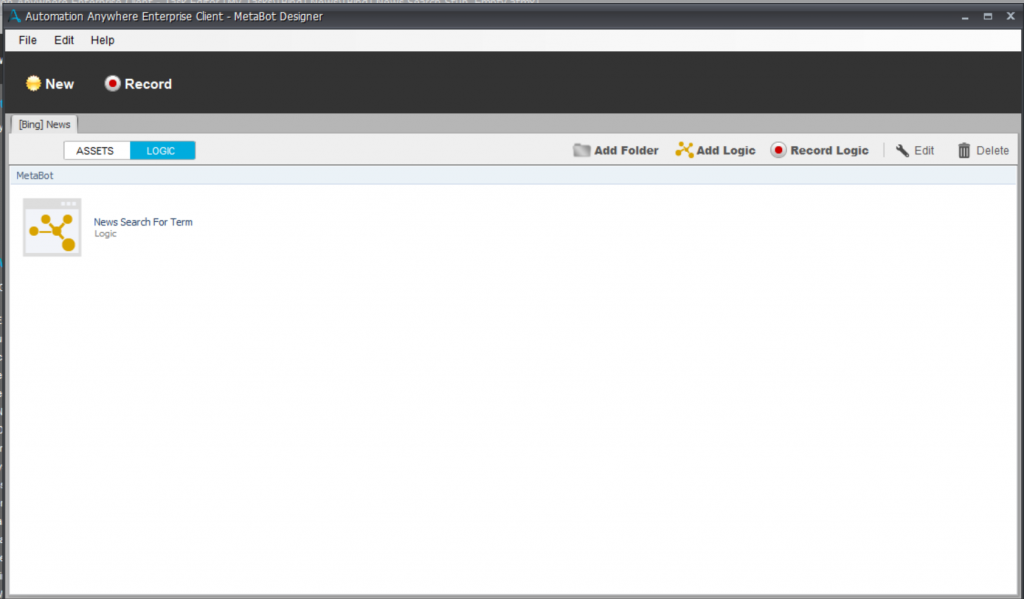Click the Record Logic icon

(x=778, y=150)
